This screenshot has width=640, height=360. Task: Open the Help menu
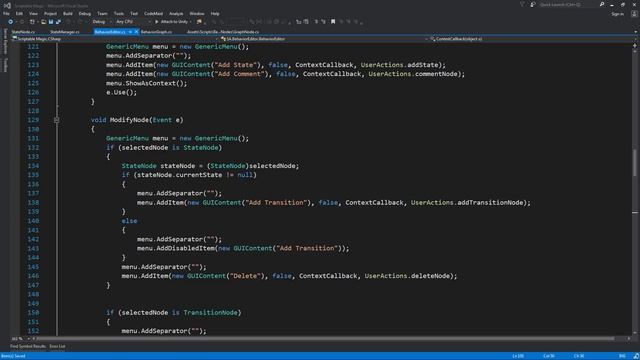click(x=215, y=13)
